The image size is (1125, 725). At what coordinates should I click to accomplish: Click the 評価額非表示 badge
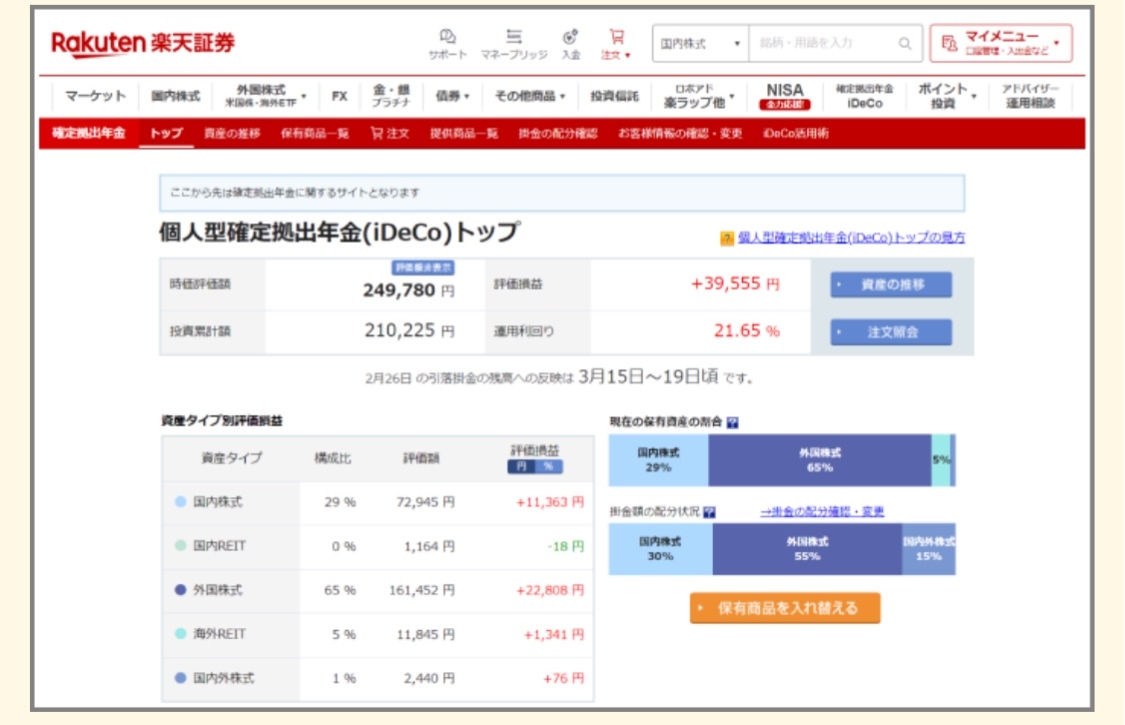pos(423,268)
